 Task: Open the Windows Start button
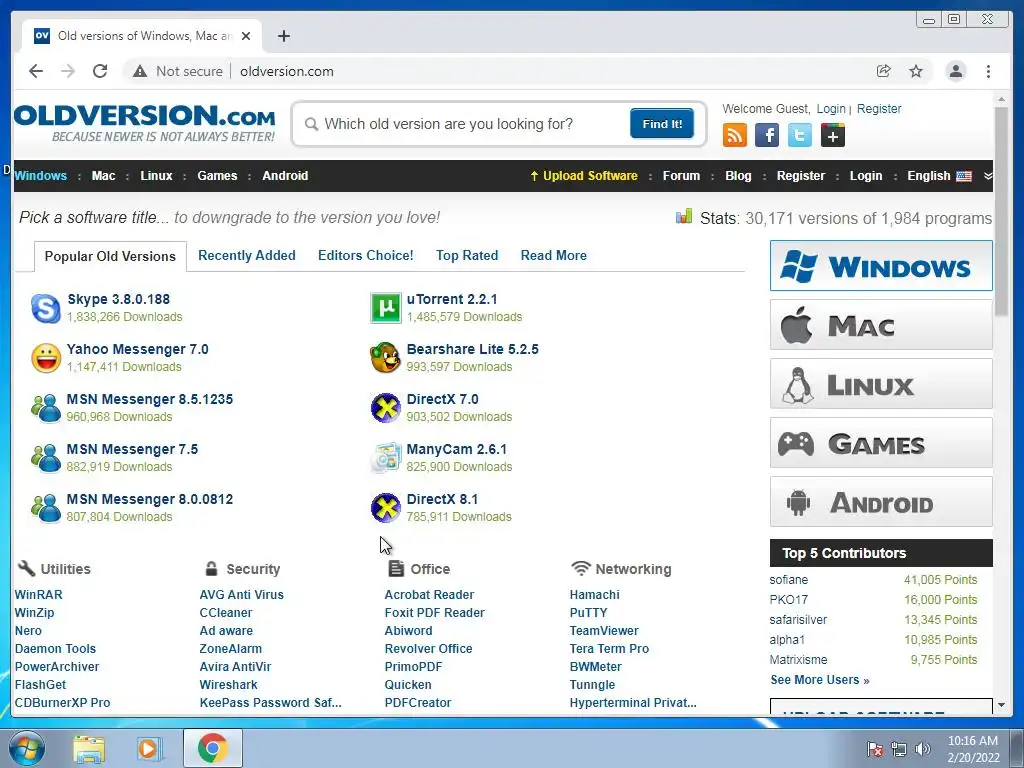[26, 748]
